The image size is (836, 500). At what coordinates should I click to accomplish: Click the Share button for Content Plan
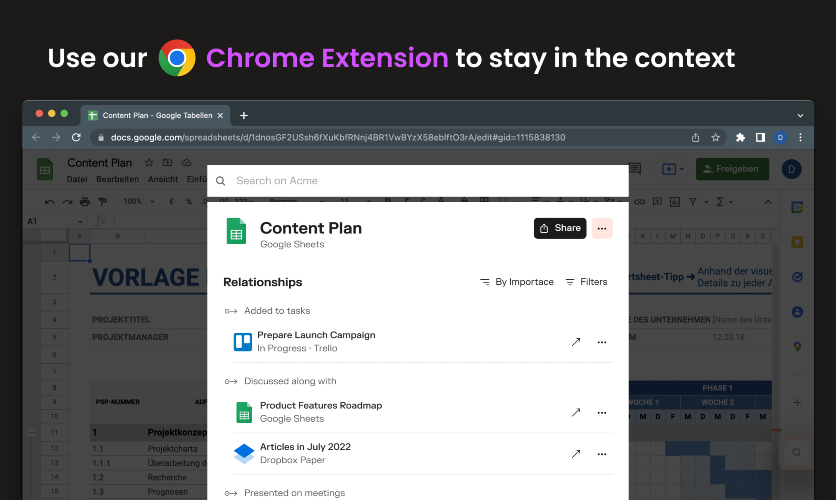pos(560,228)
